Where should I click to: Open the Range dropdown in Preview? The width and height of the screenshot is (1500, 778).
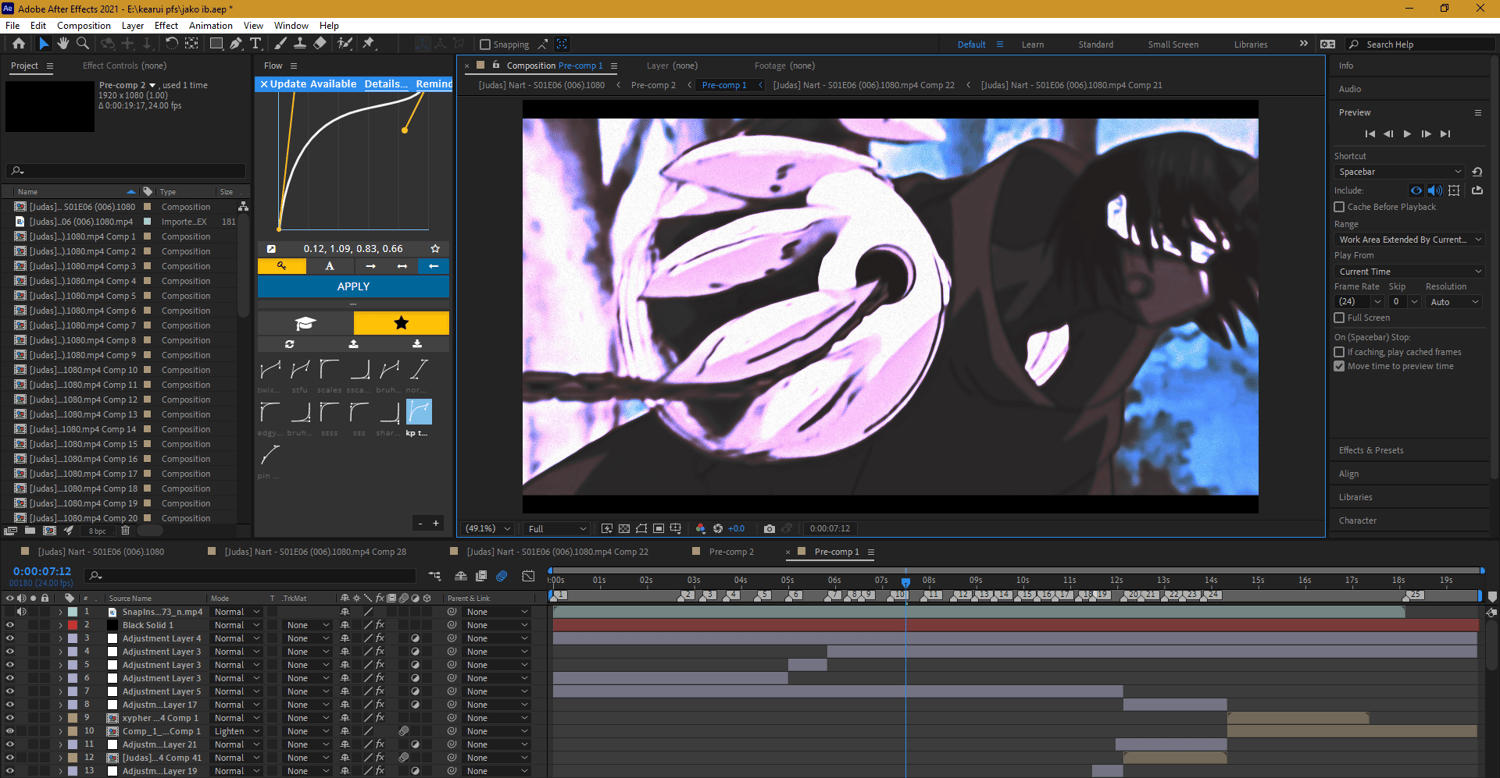1409,240
